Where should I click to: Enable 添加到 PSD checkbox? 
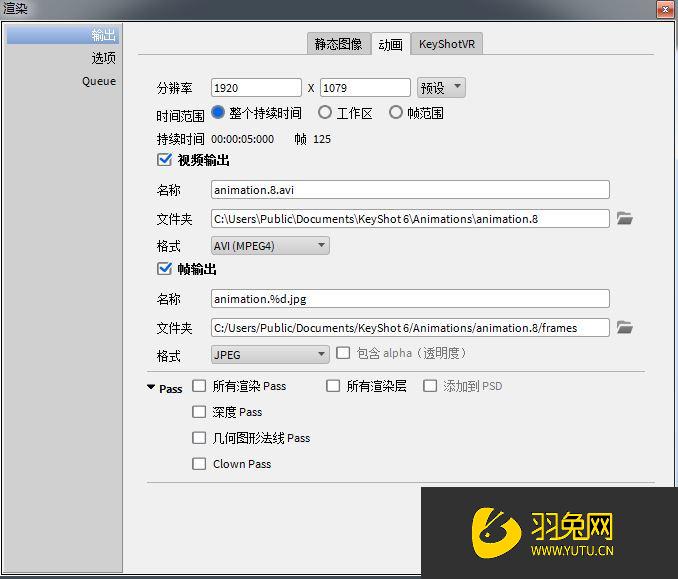[430, 386]
